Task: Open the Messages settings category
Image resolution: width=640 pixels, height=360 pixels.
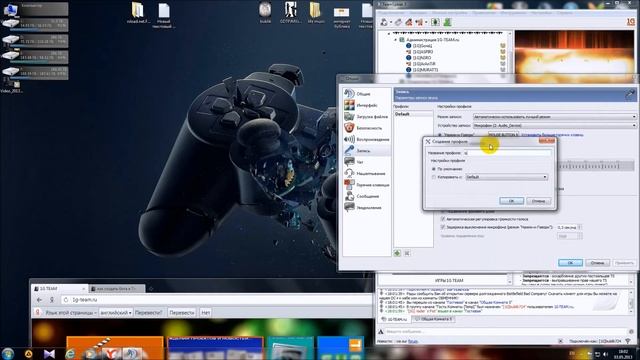Action: click(x=366, y=196)
